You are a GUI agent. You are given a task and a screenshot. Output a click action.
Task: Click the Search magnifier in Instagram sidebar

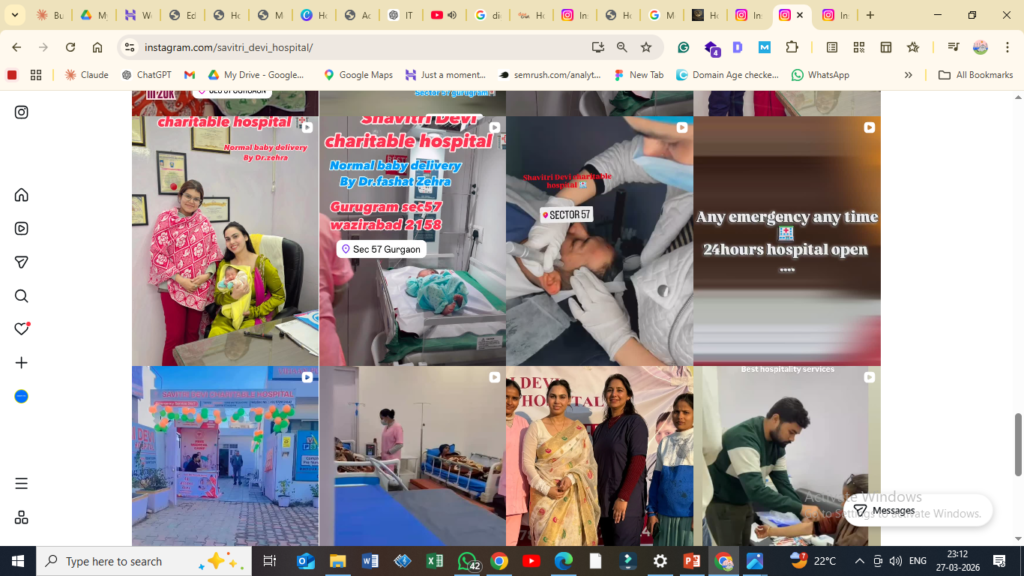(21, 296)
